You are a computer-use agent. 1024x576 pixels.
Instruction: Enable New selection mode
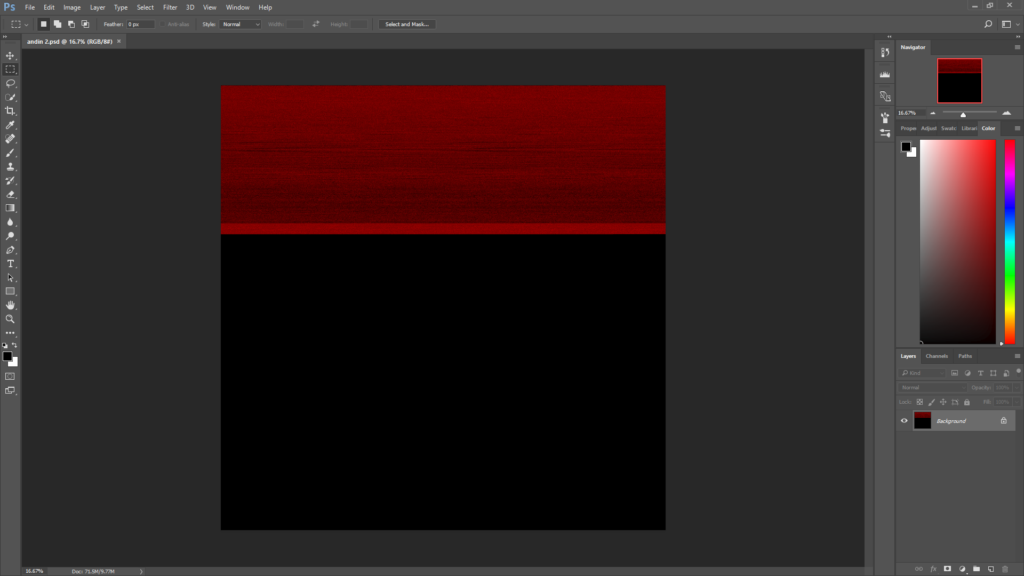(x=44, y=24)
